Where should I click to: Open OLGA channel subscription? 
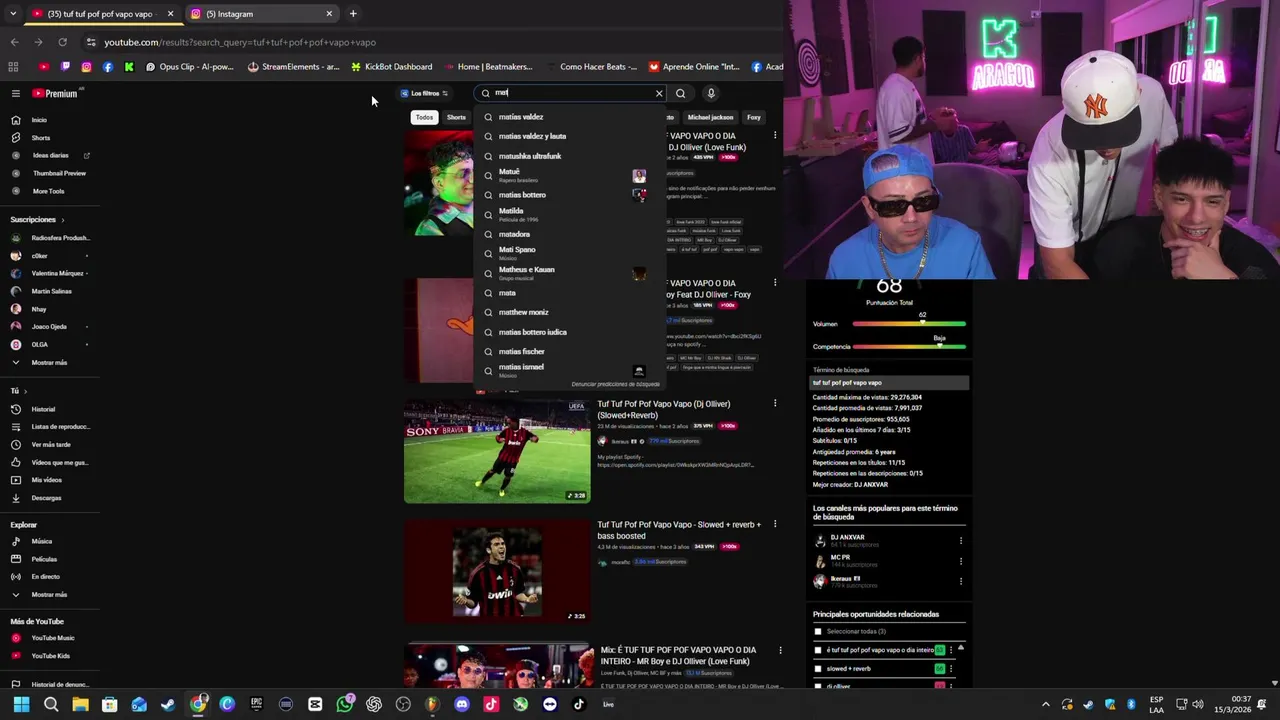coord(40,344)
